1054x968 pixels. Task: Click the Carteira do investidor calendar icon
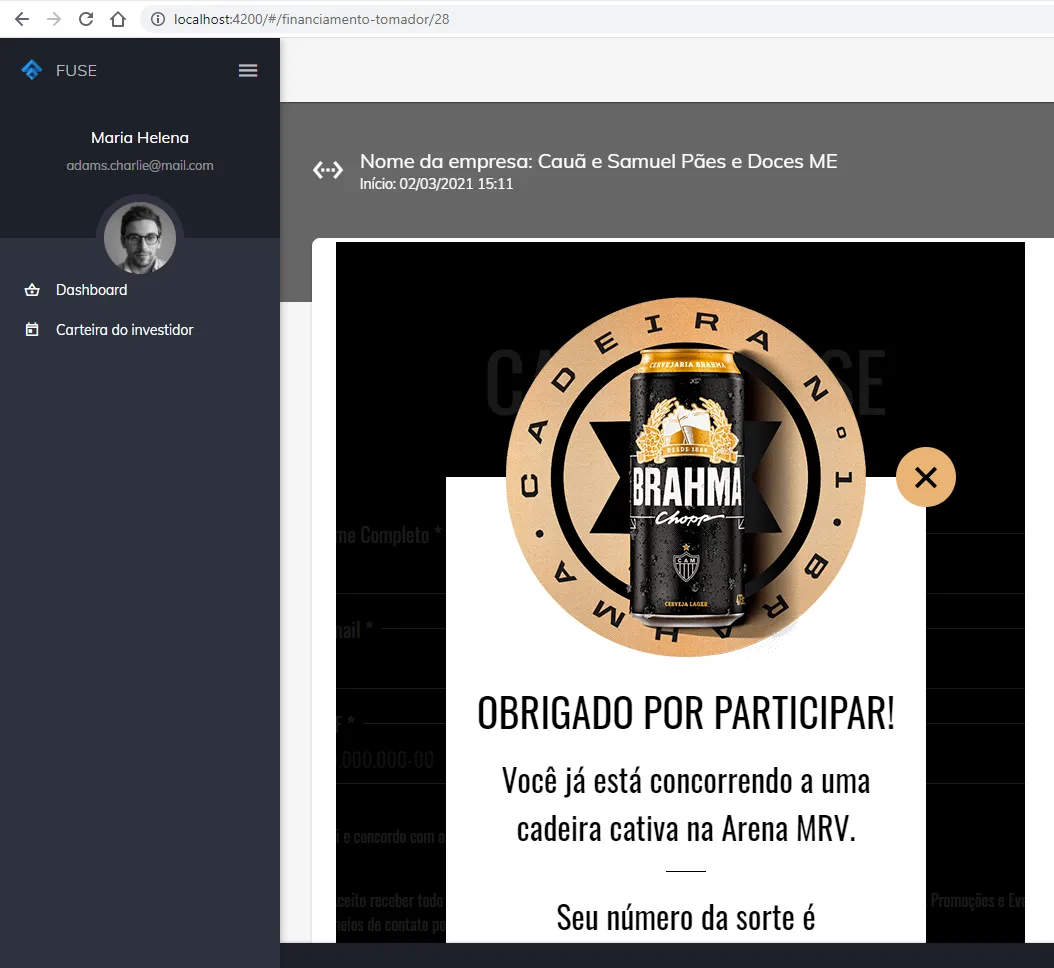click(32, 330)
